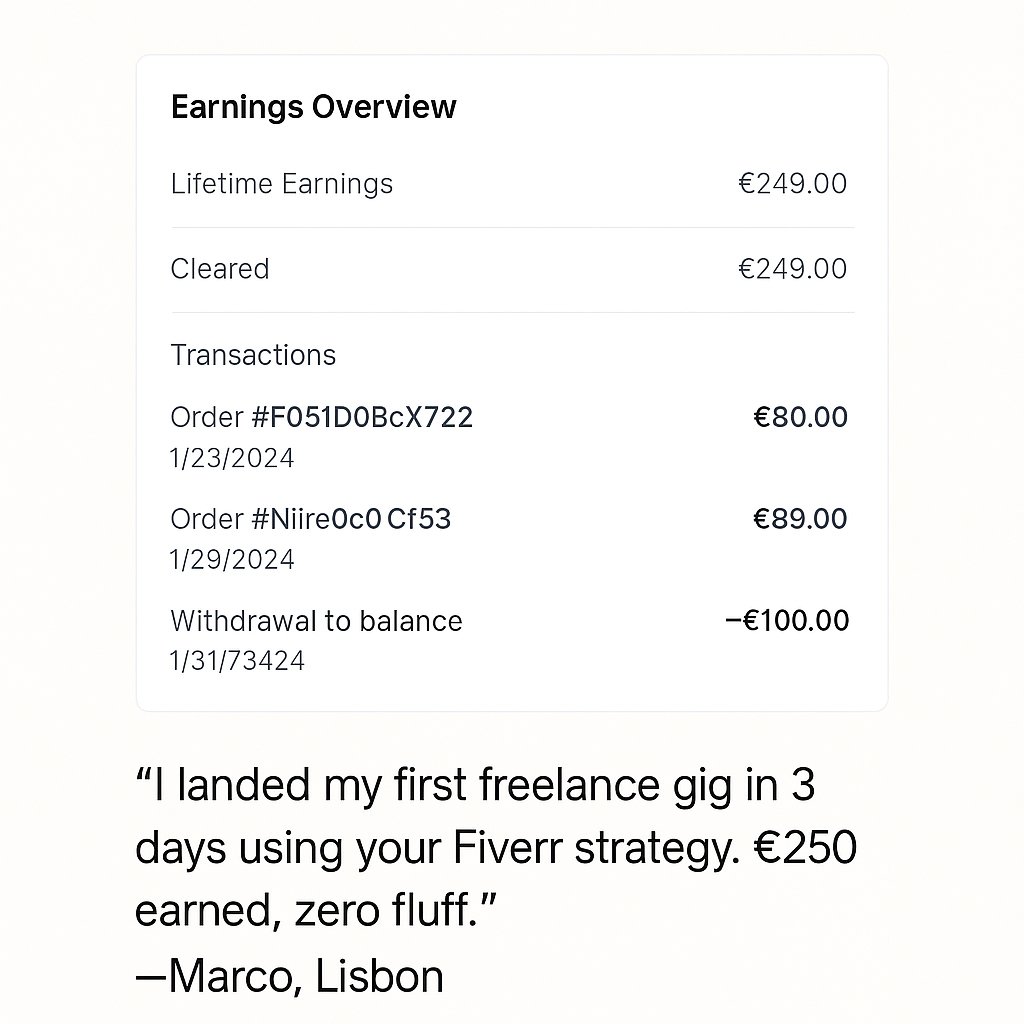1024x1024 pixels.
Task: Click the 1/29/2024 transaction date
Action: point(232,559)
